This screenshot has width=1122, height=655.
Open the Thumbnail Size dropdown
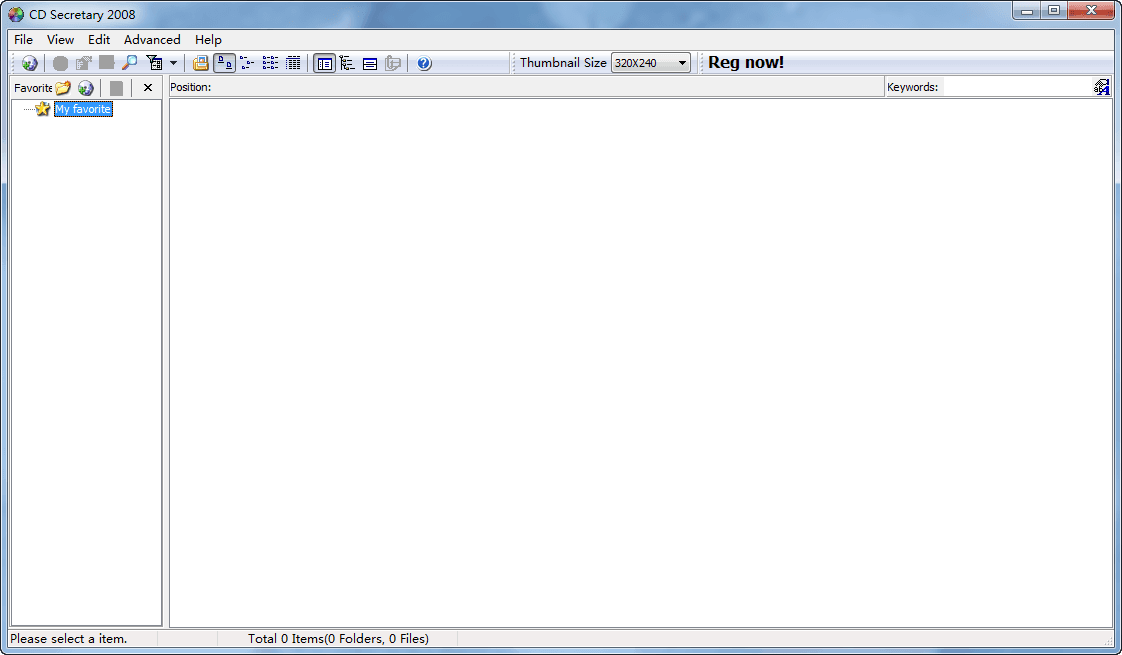pyautogui.click(x=650, y=63)
